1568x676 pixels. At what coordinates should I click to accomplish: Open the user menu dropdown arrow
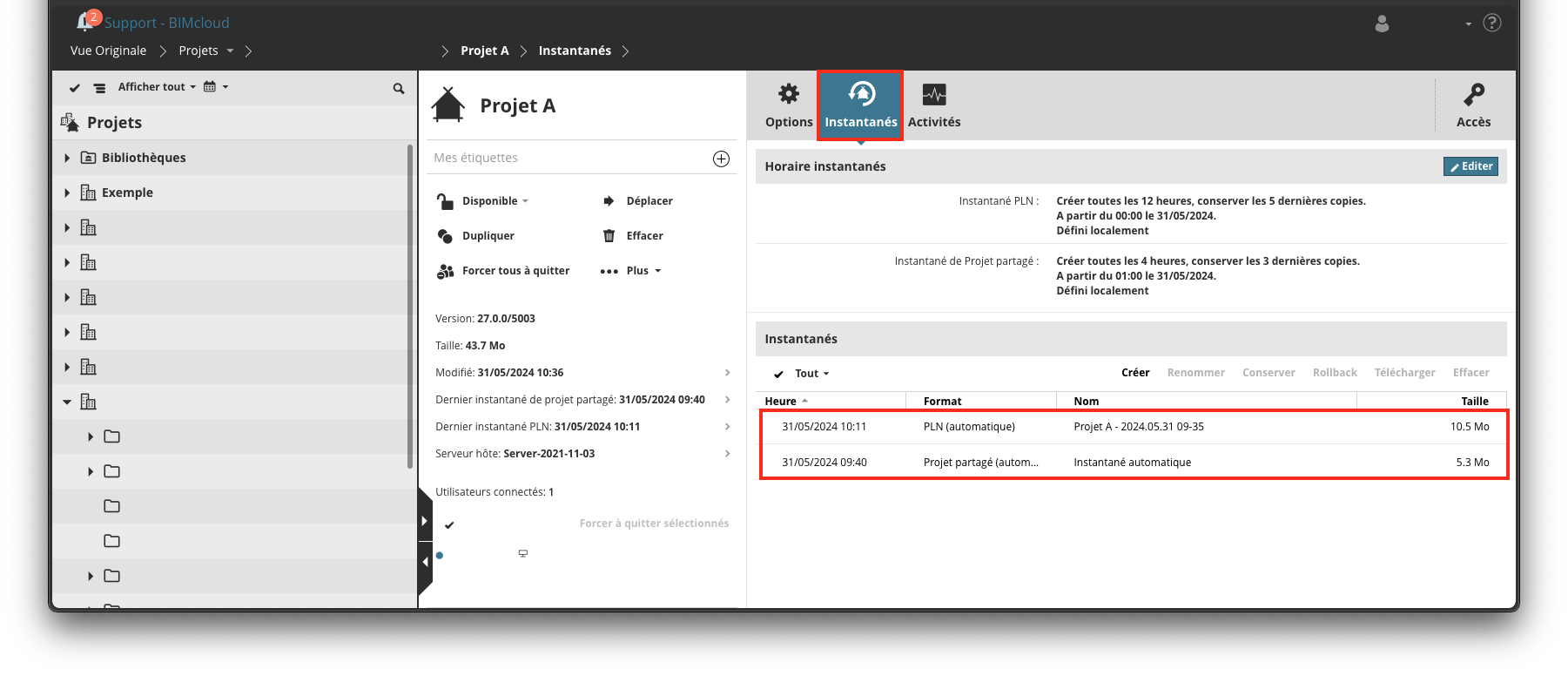point(1468,24)
